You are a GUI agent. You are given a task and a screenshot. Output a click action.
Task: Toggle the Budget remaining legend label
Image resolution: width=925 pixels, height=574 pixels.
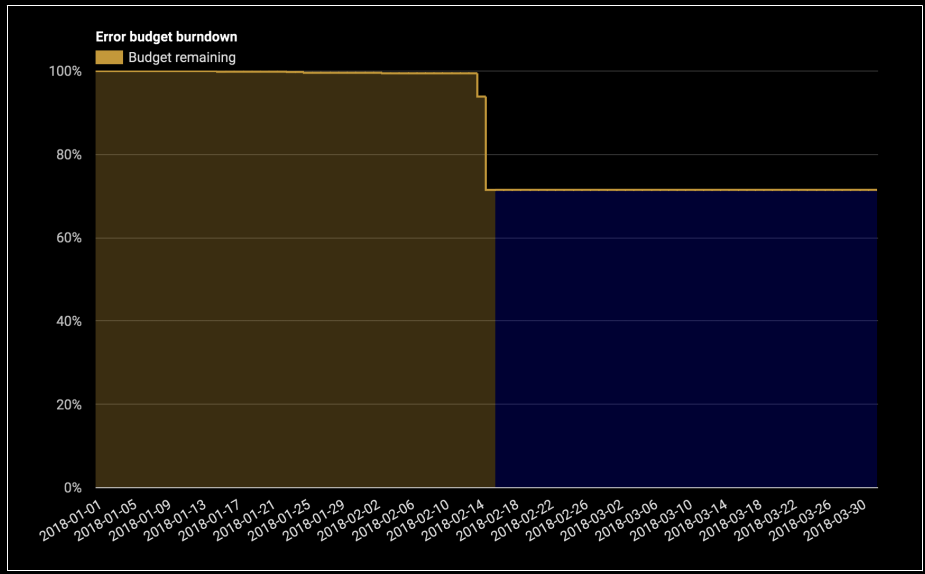pos(181,58)
